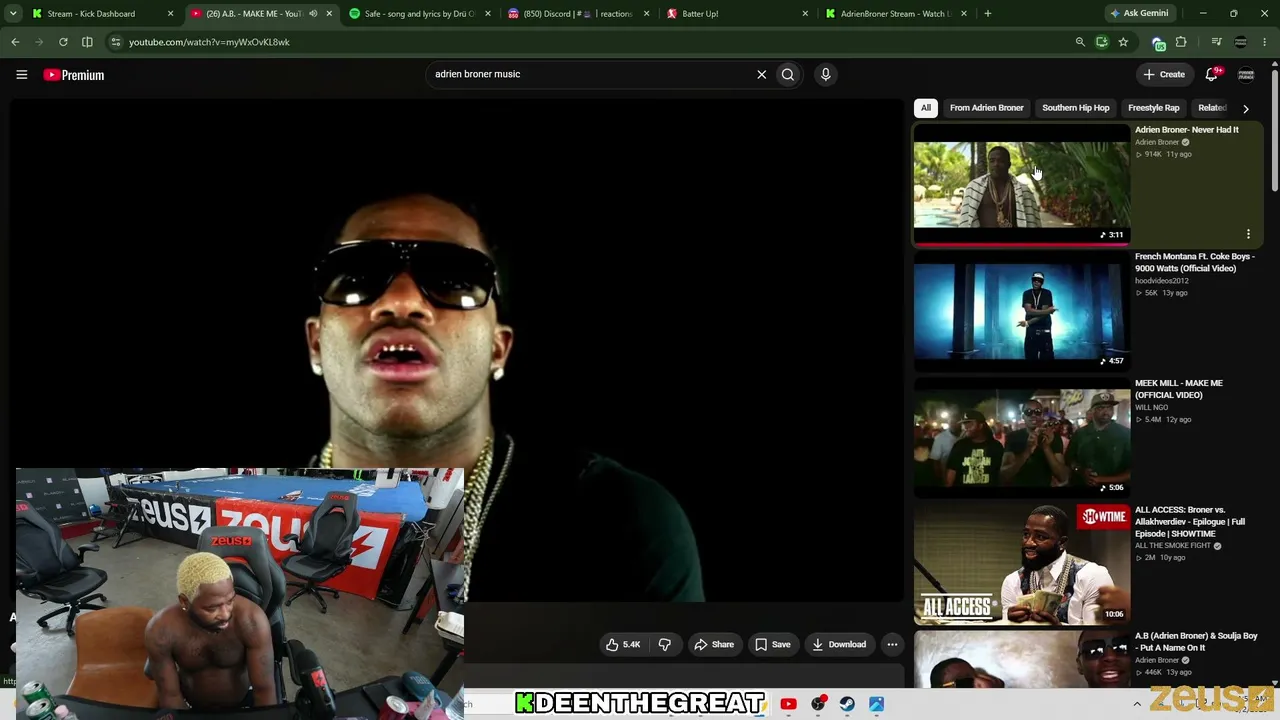Share the video
Image resolution: width=1280 pixels, height=720 pixels.
[x=714, y=644]
